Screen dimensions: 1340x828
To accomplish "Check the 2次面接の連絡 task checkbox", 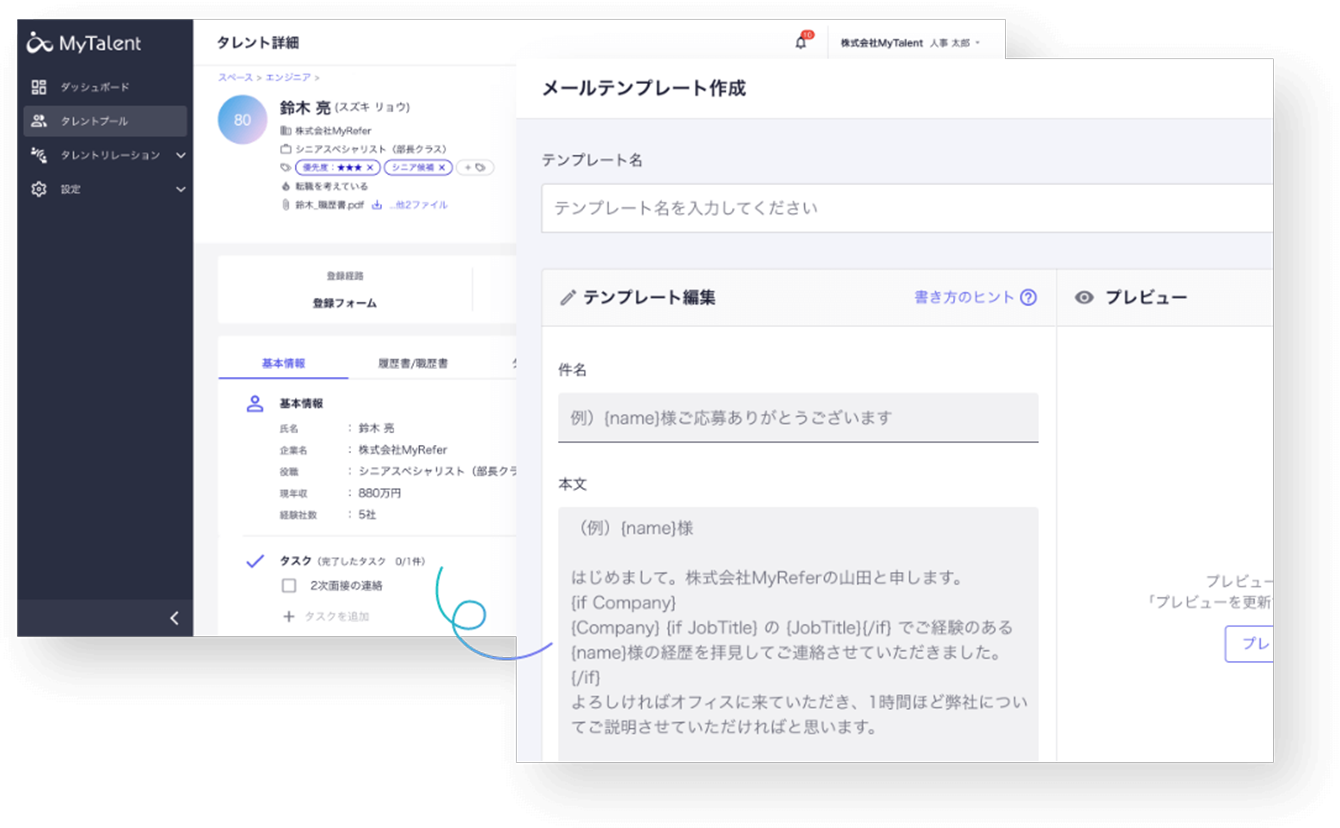I will click(289, 586).
